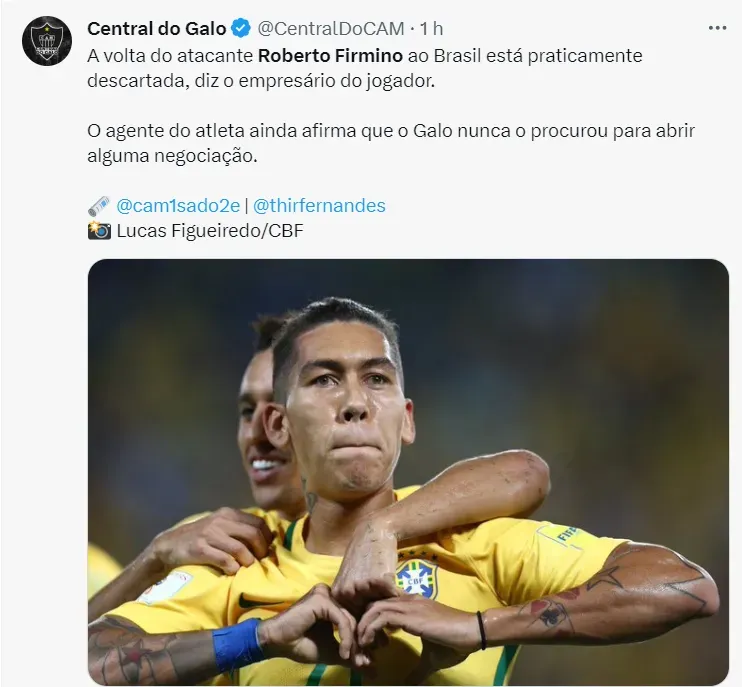Open the @cam1sado2e mention
Viewport: 742px width, 687px height.
[178, 206]
